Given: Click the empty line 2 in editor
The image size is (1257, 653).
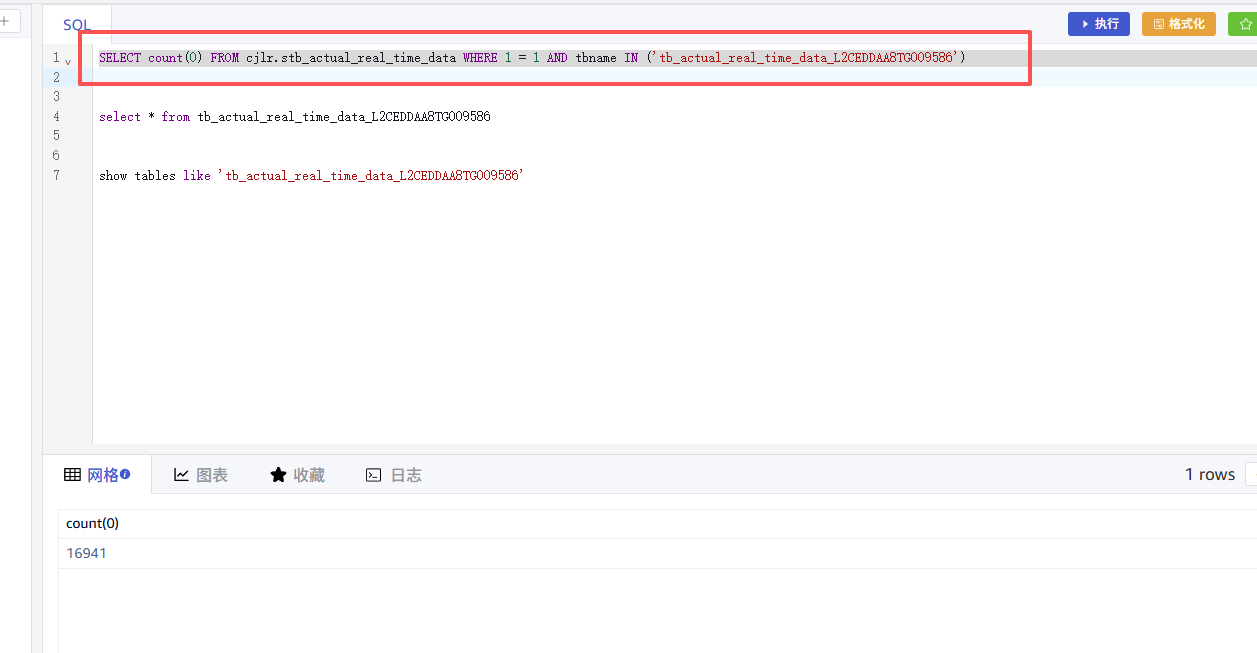Looking at the screenshot, I should point(400,77).
